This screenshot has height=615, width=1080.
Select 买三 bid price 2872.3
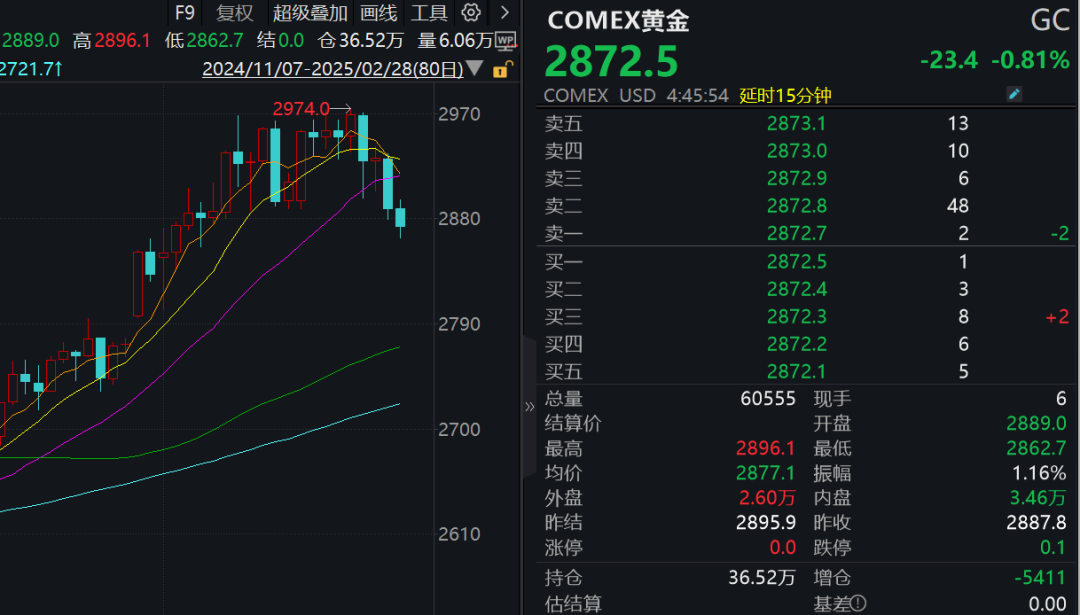coord(796,317)
